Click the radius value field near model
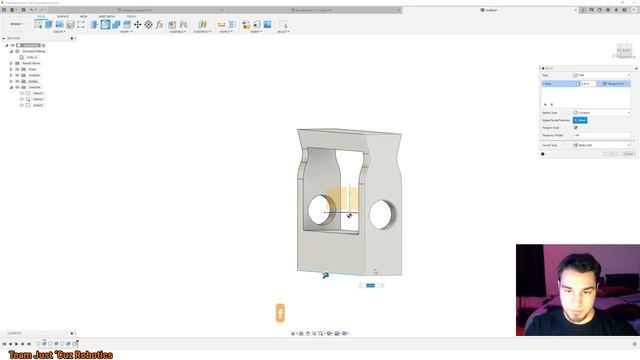The width and height of the screenshot is (640, 360). click(x=371, y=285)
